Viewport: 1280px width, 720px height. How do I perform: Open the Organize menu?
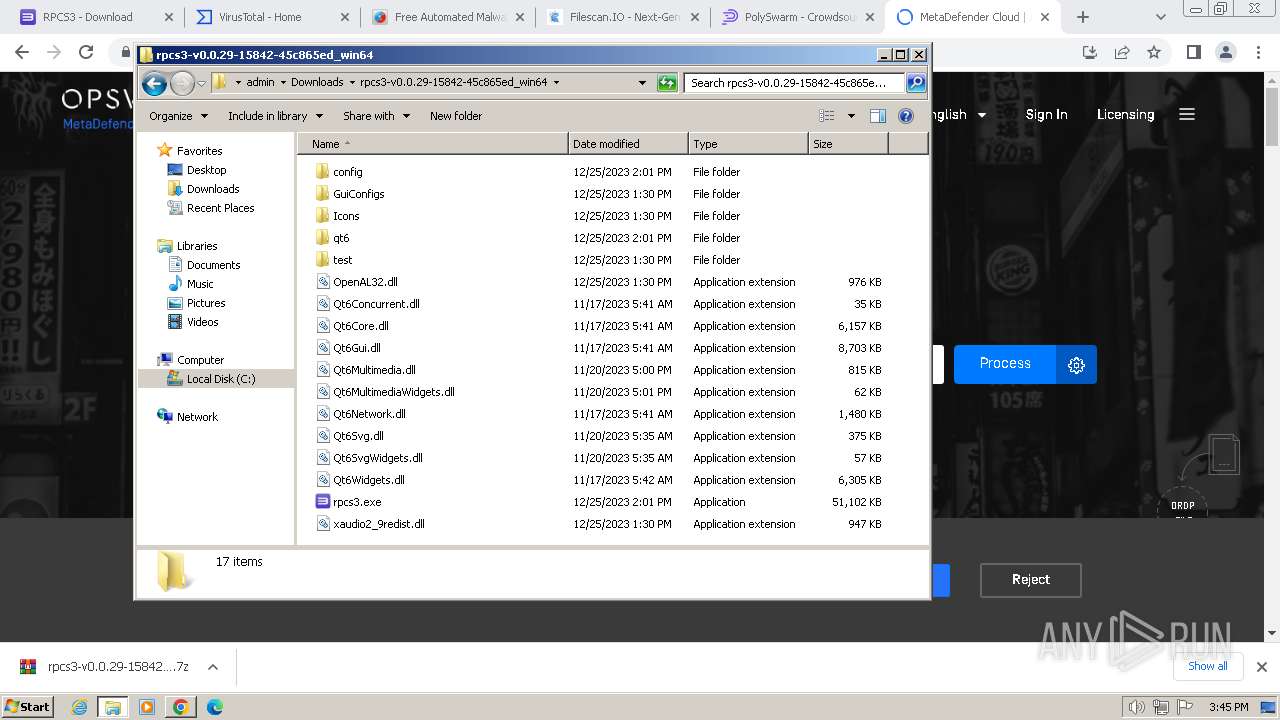178,116
